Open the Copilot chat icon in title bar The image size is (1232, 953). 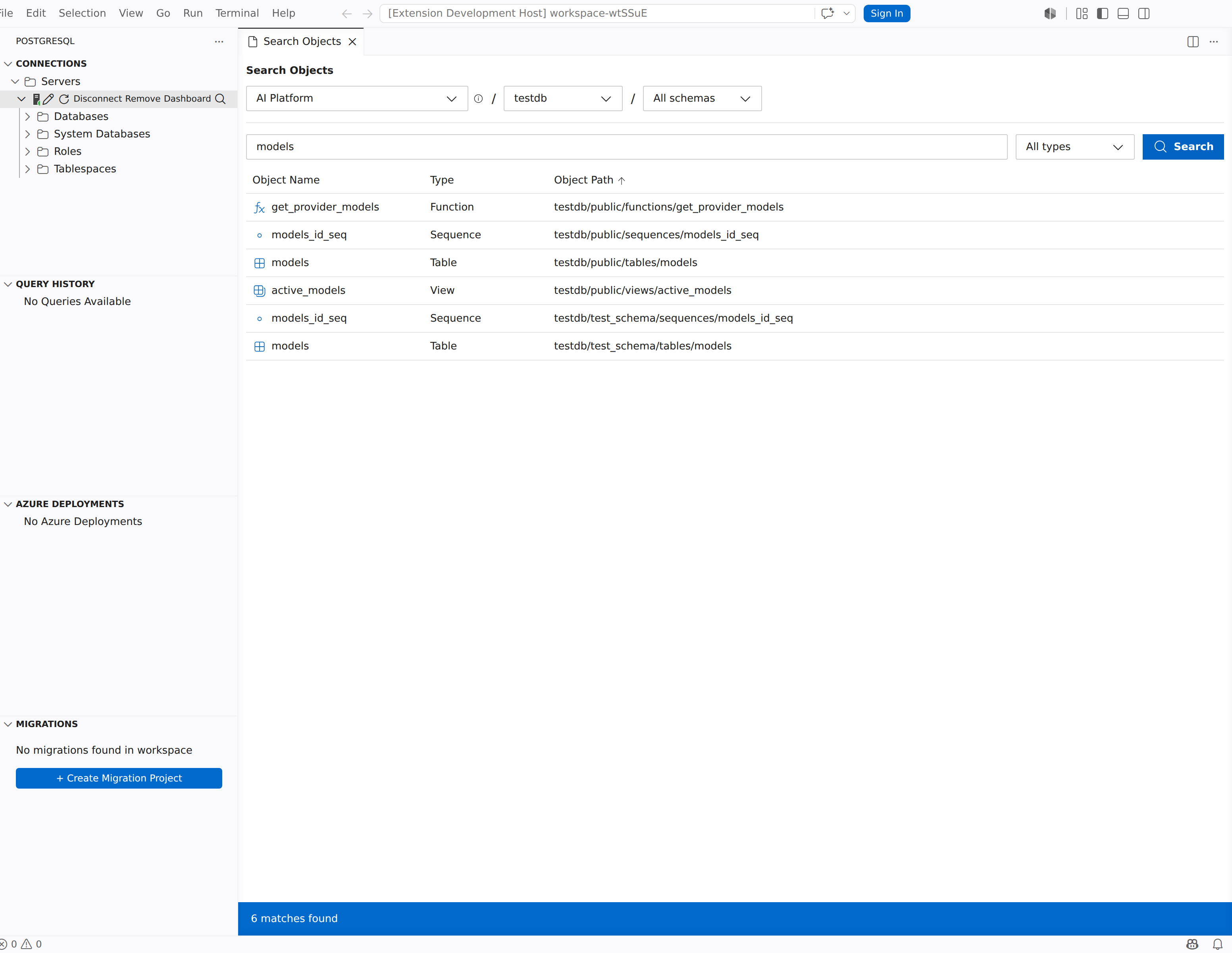coord(827,14)
